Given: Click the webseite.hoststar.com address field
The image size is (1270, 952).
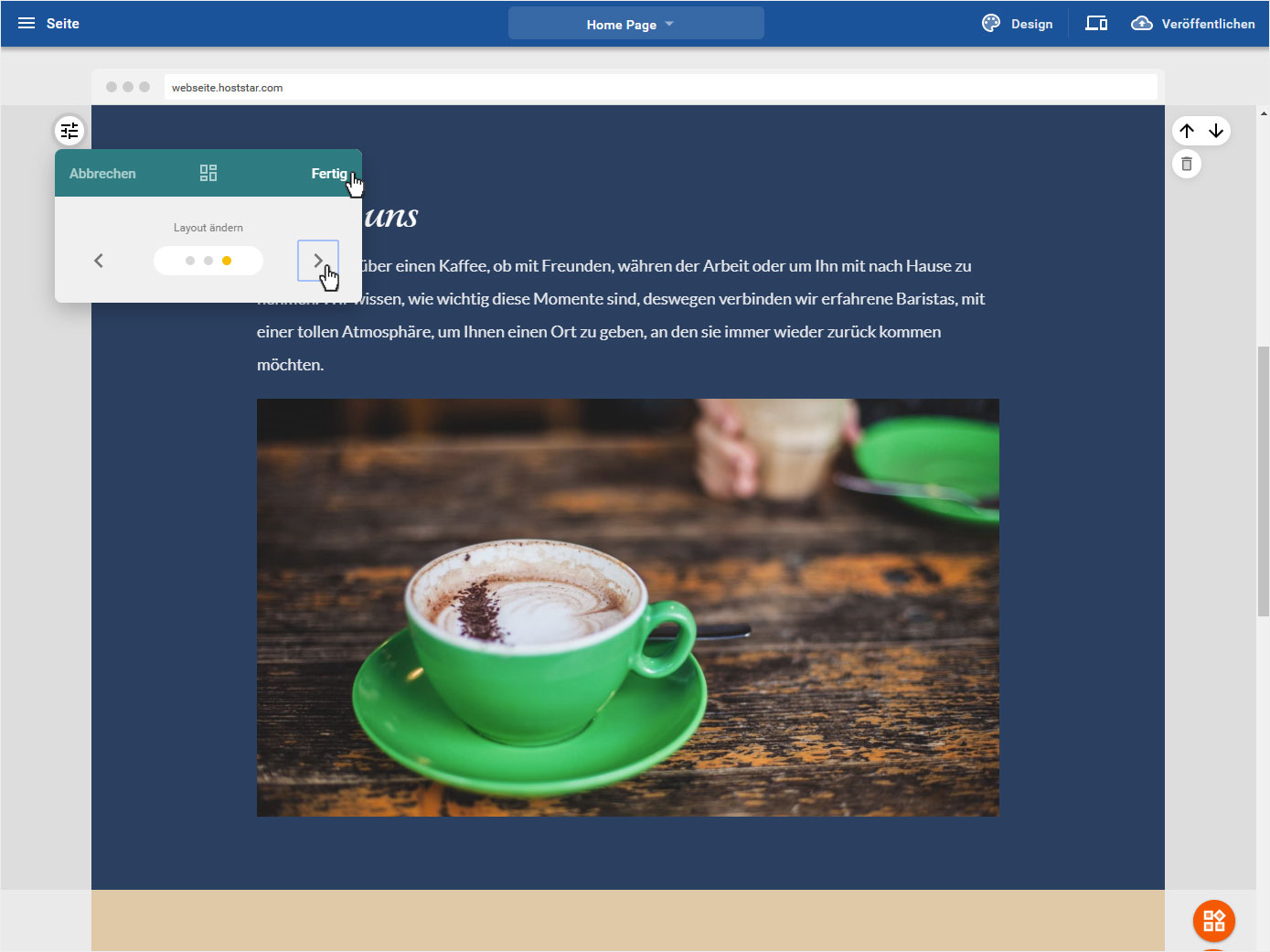Looking at the screenshot, I should click(660, 88).
